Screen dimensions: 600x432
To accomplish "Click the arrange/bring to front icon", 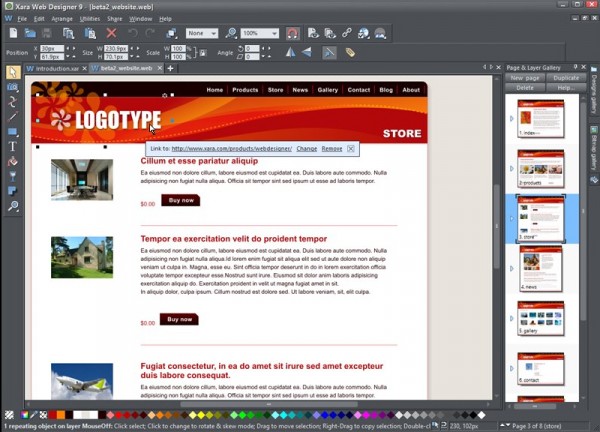I will coord(171,33).
